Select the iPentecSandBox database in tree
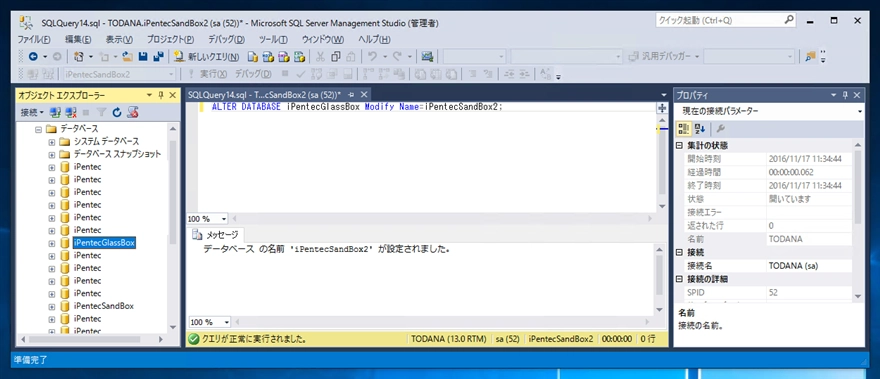Screen dimensions: 880x379 click(104, 307)
